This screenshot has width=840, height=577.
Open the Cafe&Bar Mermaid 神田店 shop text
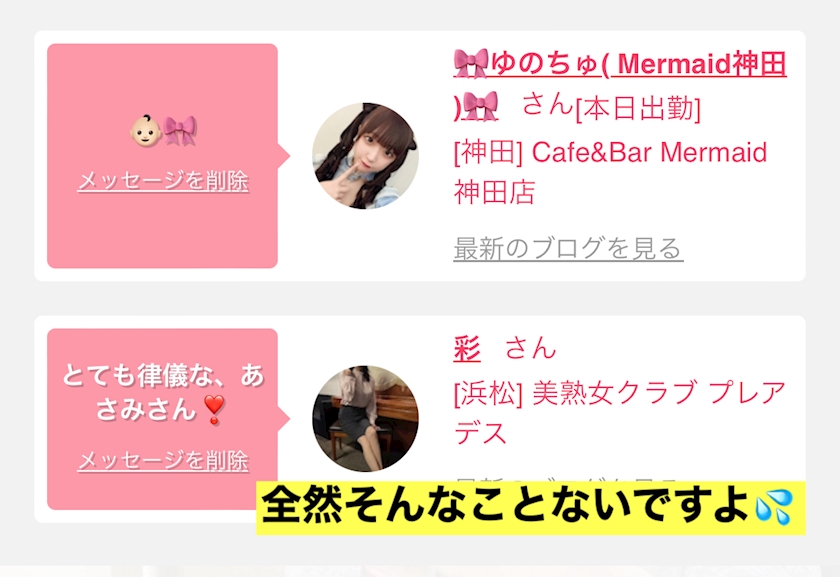click(x=610, y=172)
